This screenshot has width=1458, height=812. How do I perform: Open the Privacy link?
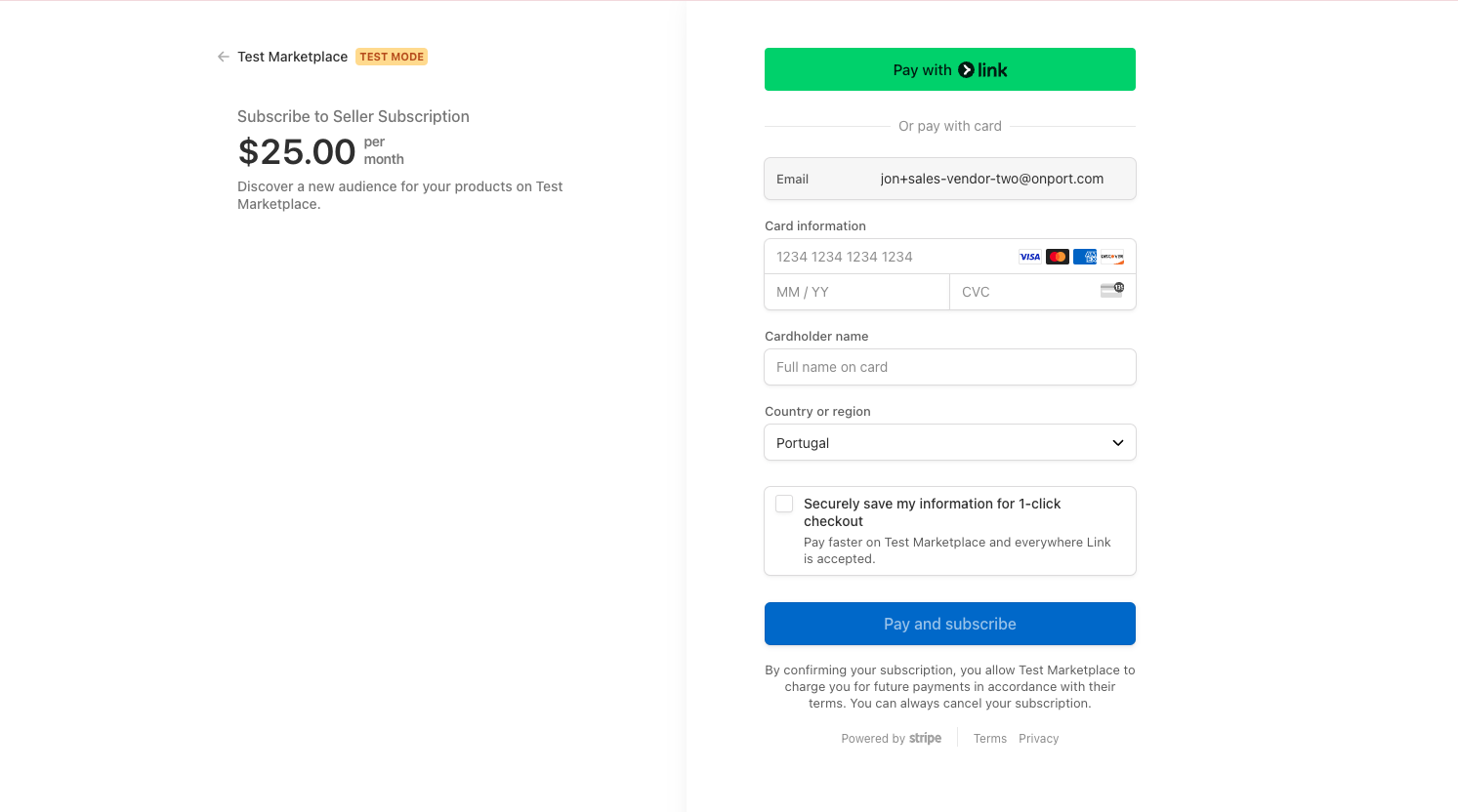click(1039, 739)
